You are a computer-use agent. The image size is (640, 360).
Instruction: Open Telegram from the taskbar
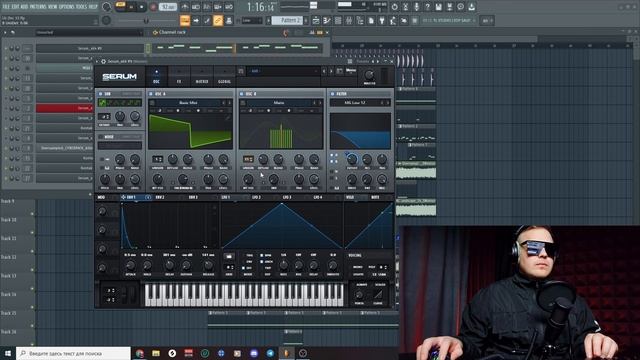pyautogui.click(x=270, y=353)
